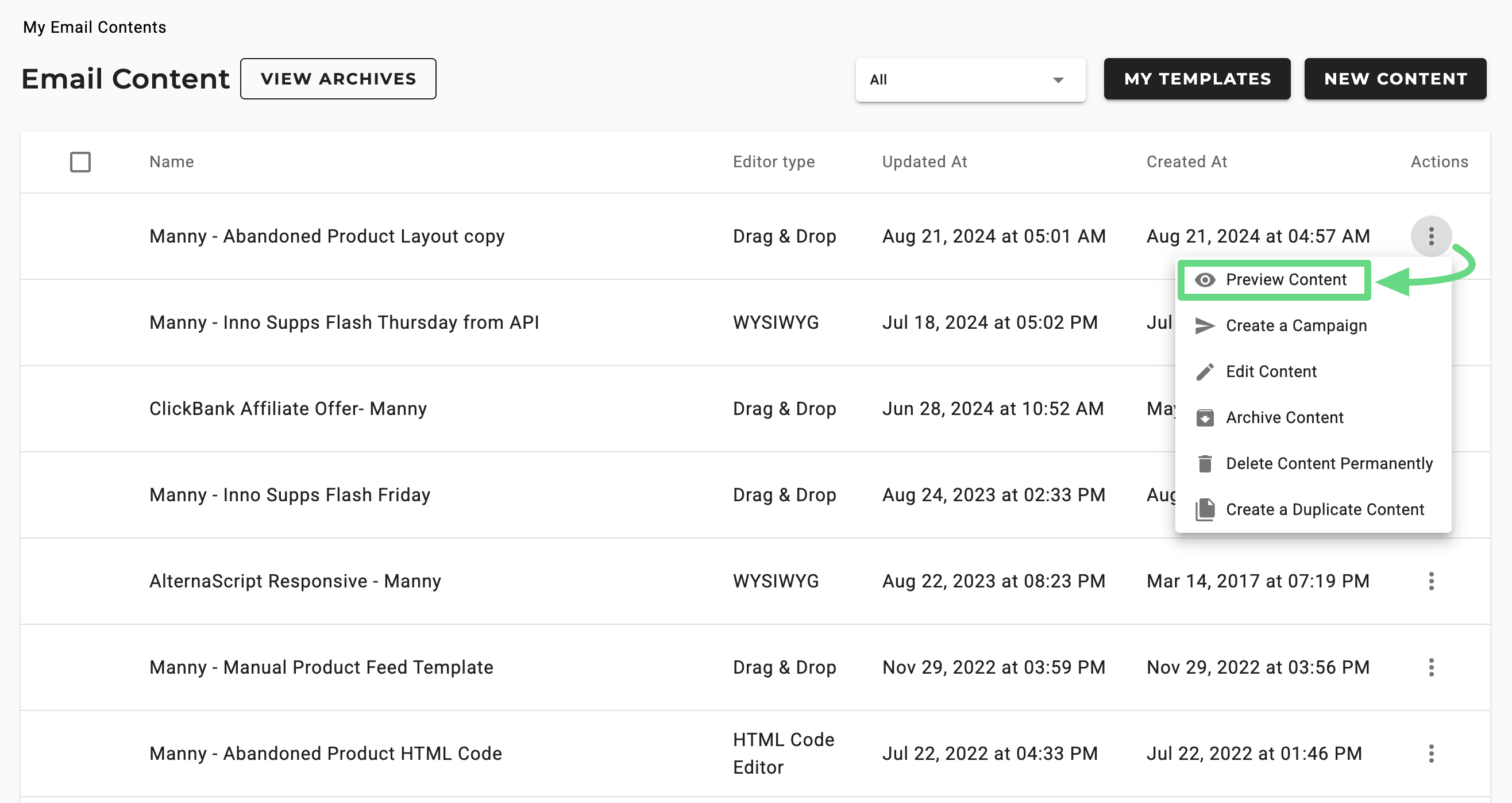Choose Edit Content in the actions menu

click(1313, 371)
